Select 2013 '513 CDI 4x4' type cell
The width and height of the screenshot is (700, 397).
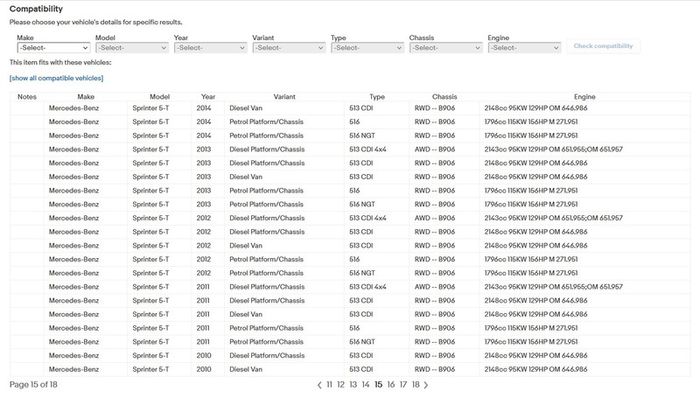coord(368,150)
